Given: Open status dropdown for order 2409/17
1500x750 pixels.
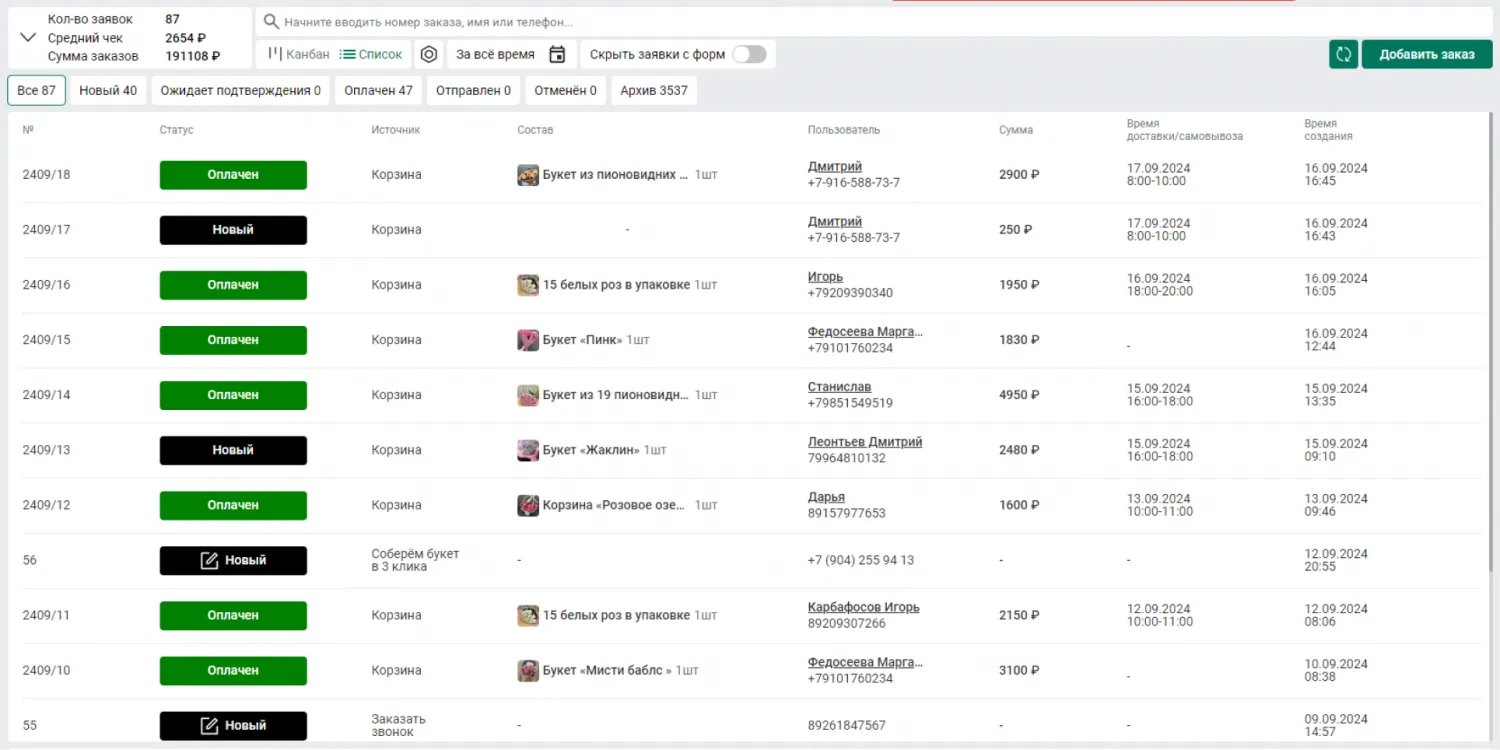Looking at the screenshot, I should (x=233, y=230).
